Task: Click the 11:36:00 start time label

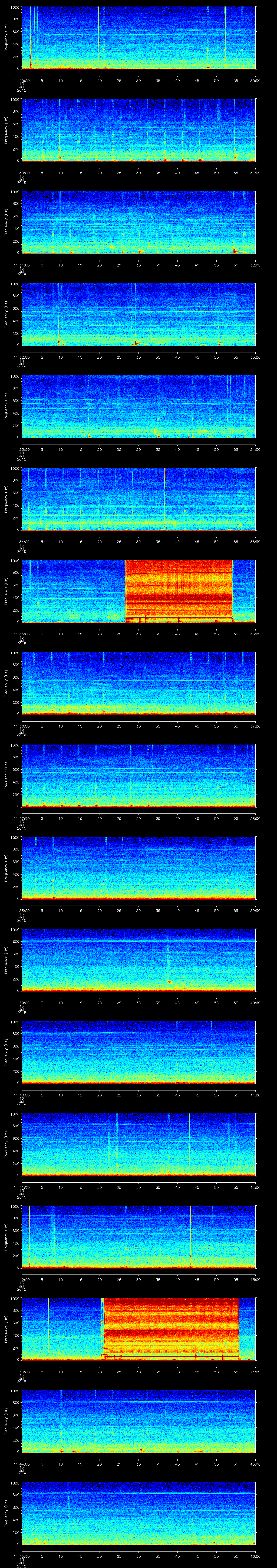Action: click(21, 726)
